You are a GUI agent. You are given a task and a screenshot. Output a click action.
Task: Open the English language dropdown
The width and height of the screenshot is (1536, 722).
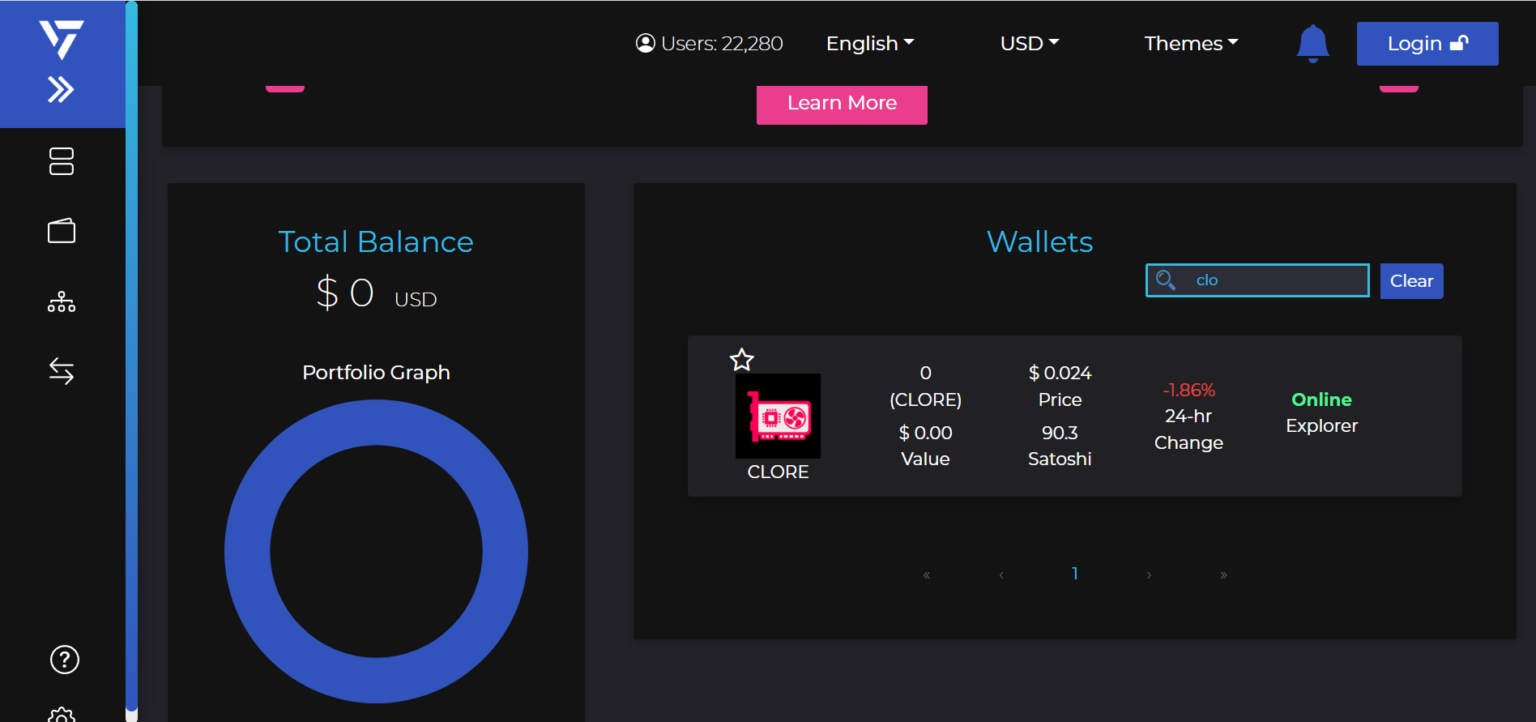click(x=868, y=43)
